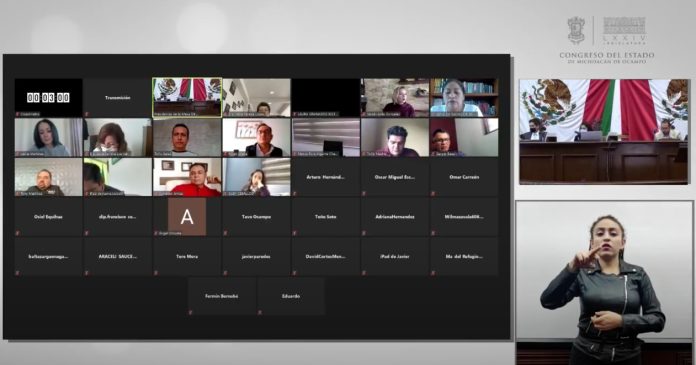Click muted mic icon on Eduardo tile
696x365 pixels.
coord(260,312)
